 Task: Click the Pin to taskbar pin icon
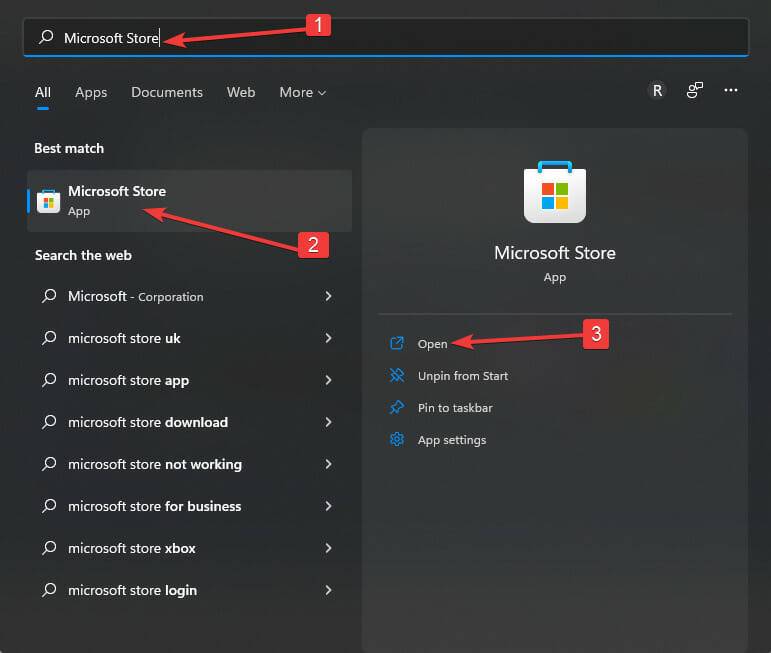[397, 408]
